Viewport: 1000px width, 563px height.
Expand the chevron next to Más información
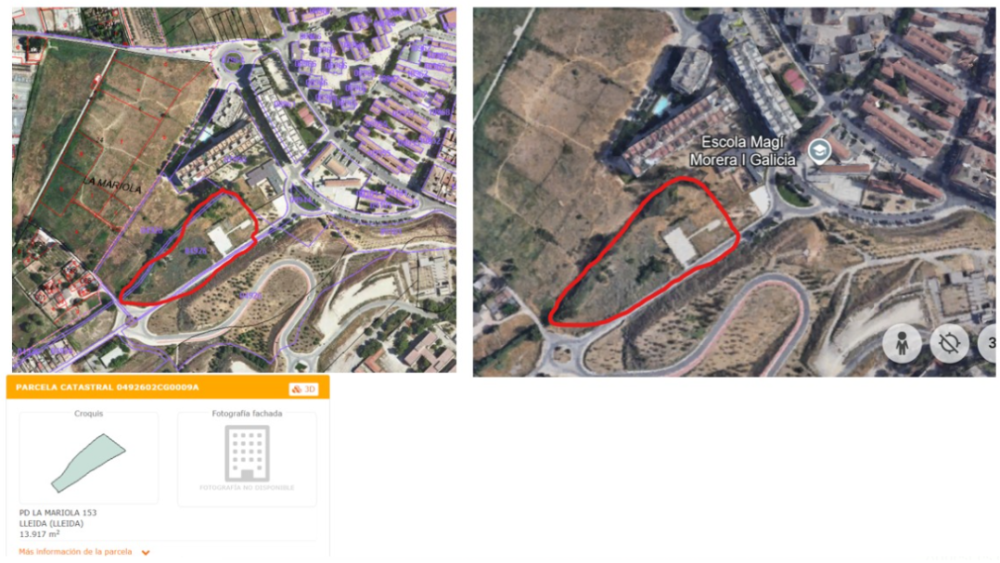click(x=146, y=553)
